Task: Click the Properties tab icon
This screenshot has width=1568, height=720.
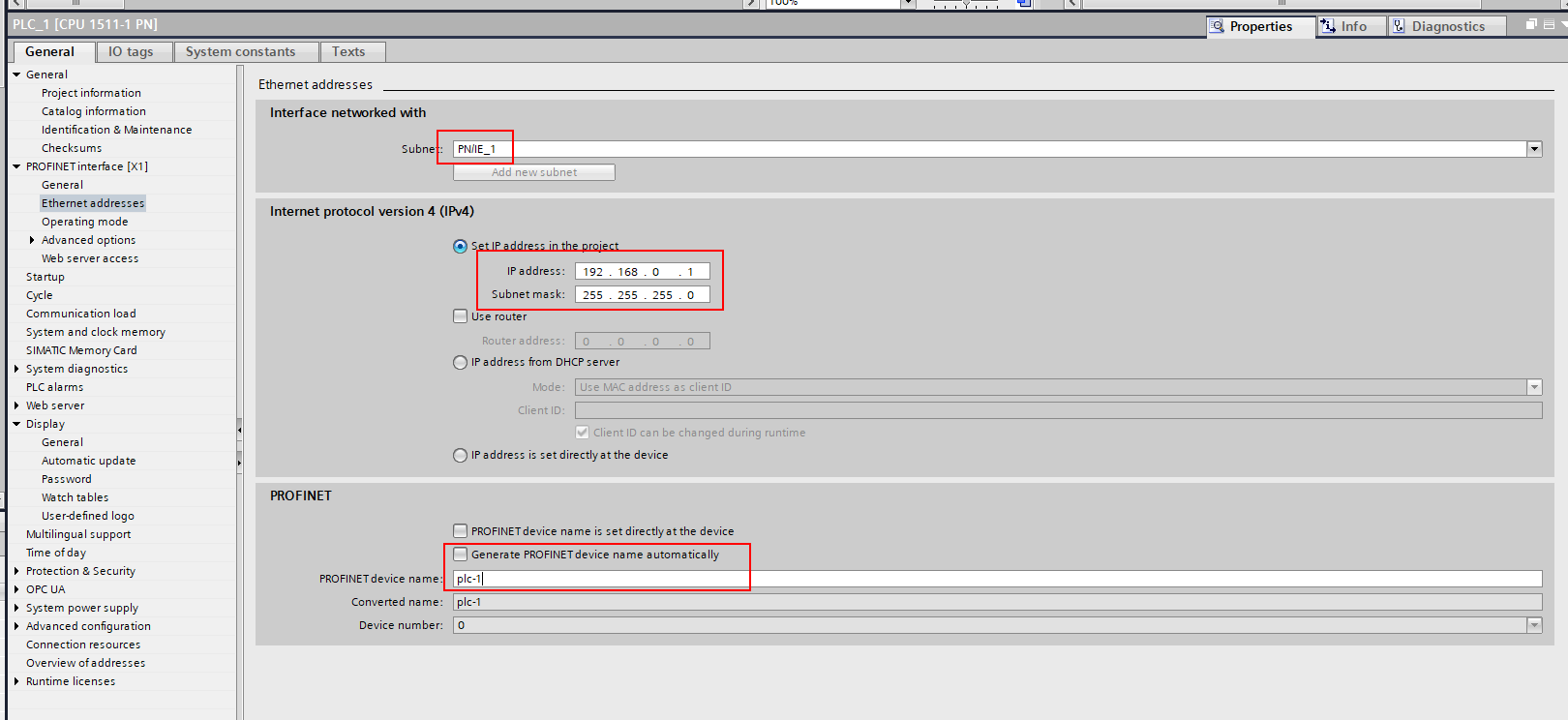Action: (1218, 26)
